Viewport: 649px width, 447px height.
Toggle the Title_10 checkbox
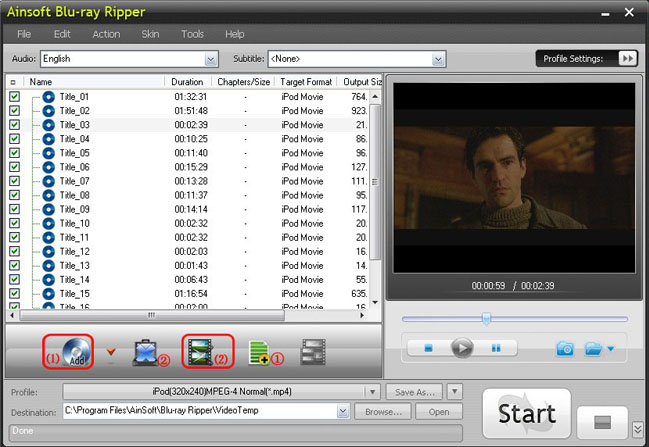(15, 223)
